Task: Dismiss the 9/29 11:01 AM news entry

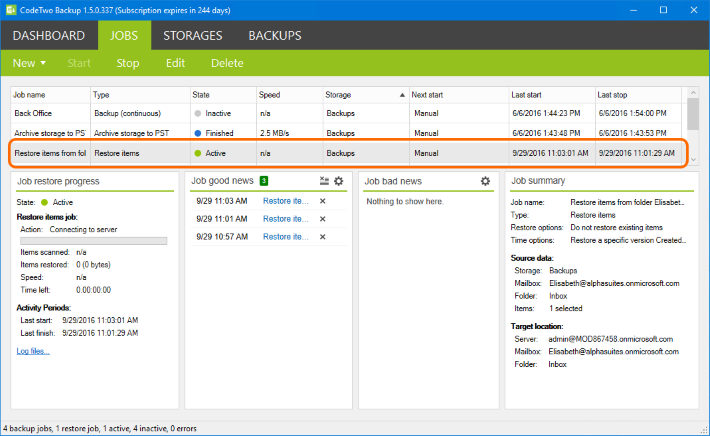Action: [x=322, y=219]
